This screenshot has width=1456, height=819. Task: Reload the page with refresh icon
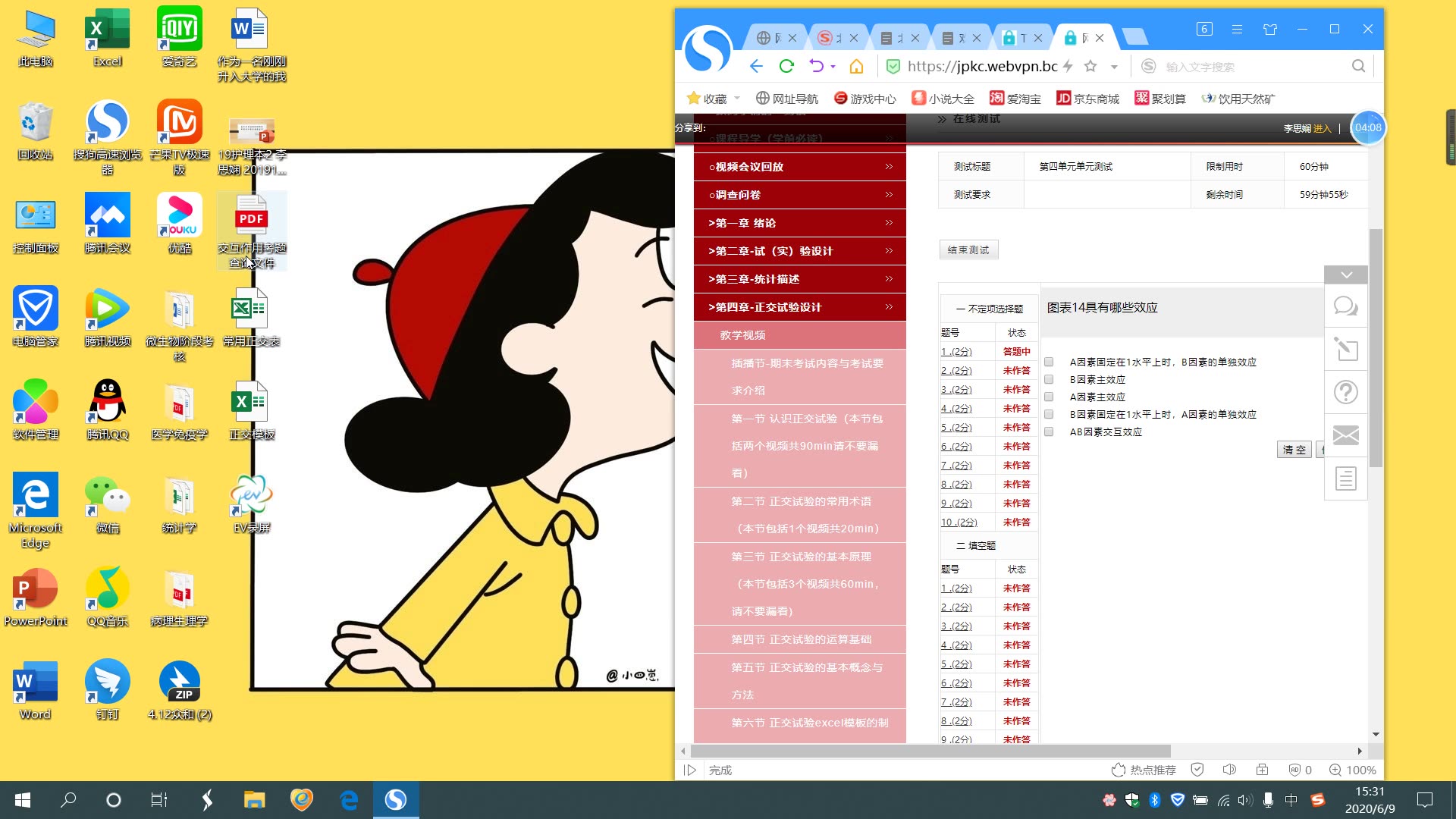786,67
